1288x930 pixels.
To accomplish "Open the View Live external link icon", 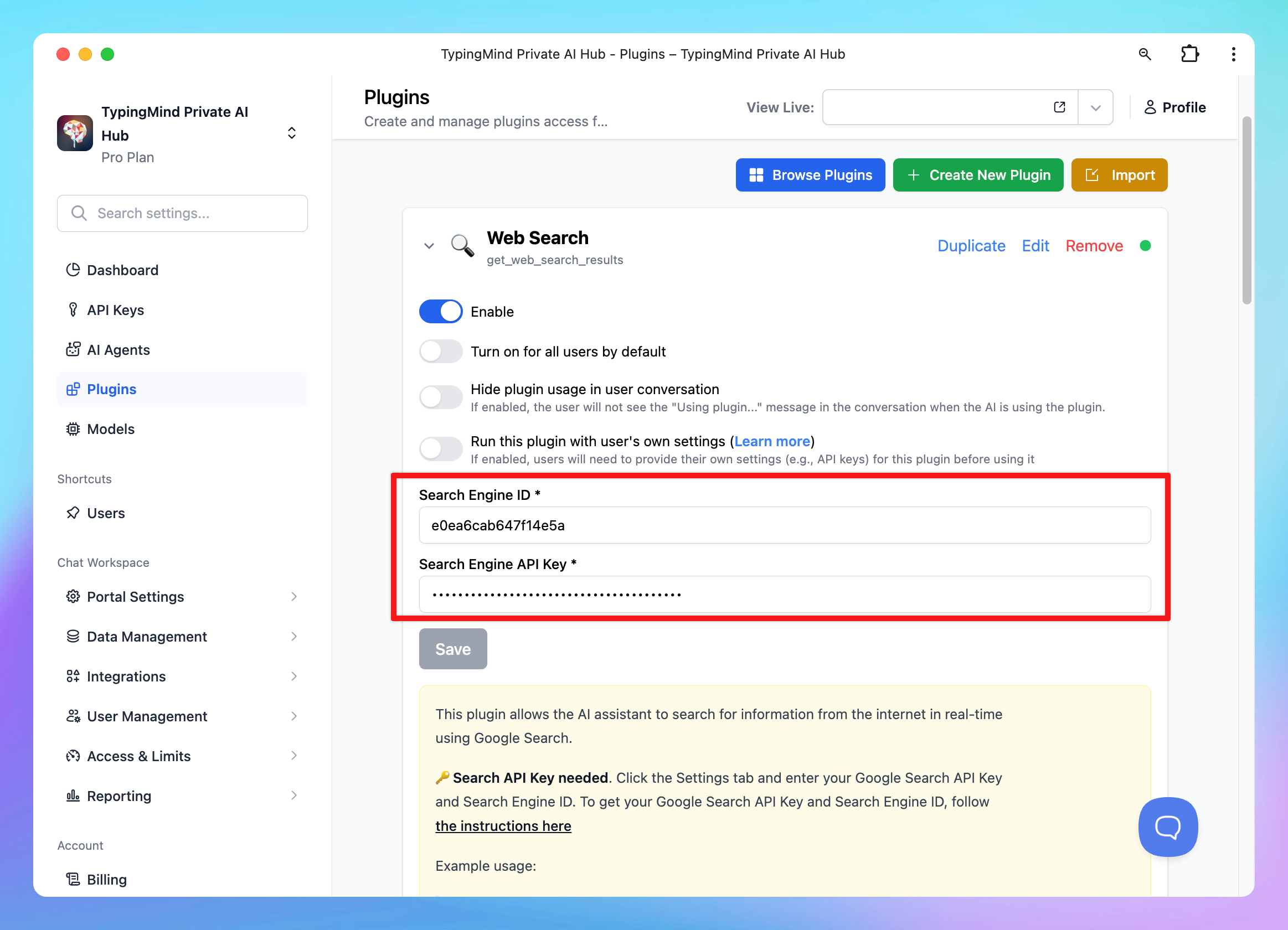I will [1059, 107].
